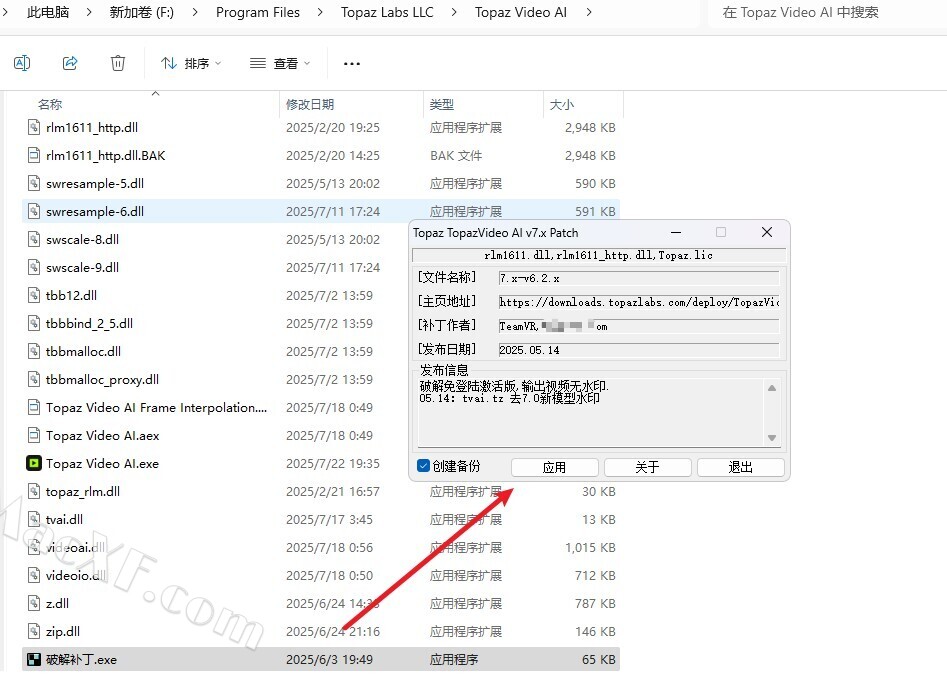
Task: Click the 发布日期 field 2025.05.14
Action: click(x=639, y=350)
